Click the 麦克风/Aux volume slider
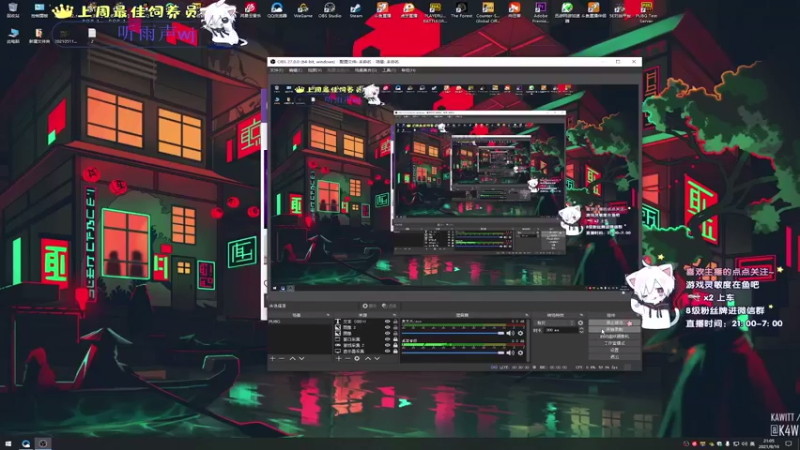Viewport: 800px width, 450px height. point(453,333)
